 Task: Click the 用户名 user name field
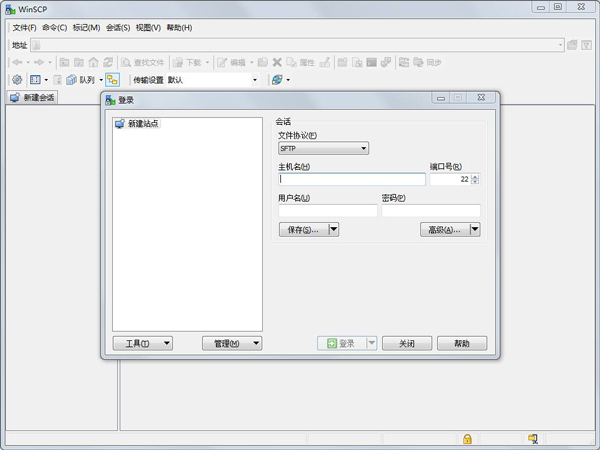[328, 210]
